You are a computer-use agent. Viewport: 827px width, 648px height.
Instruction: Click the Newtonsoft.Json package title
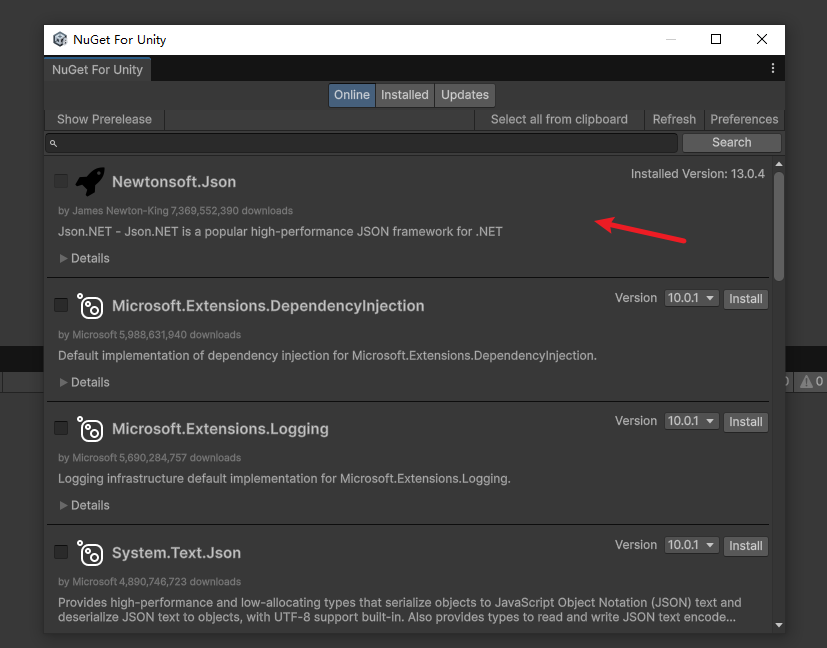(174, 182)
